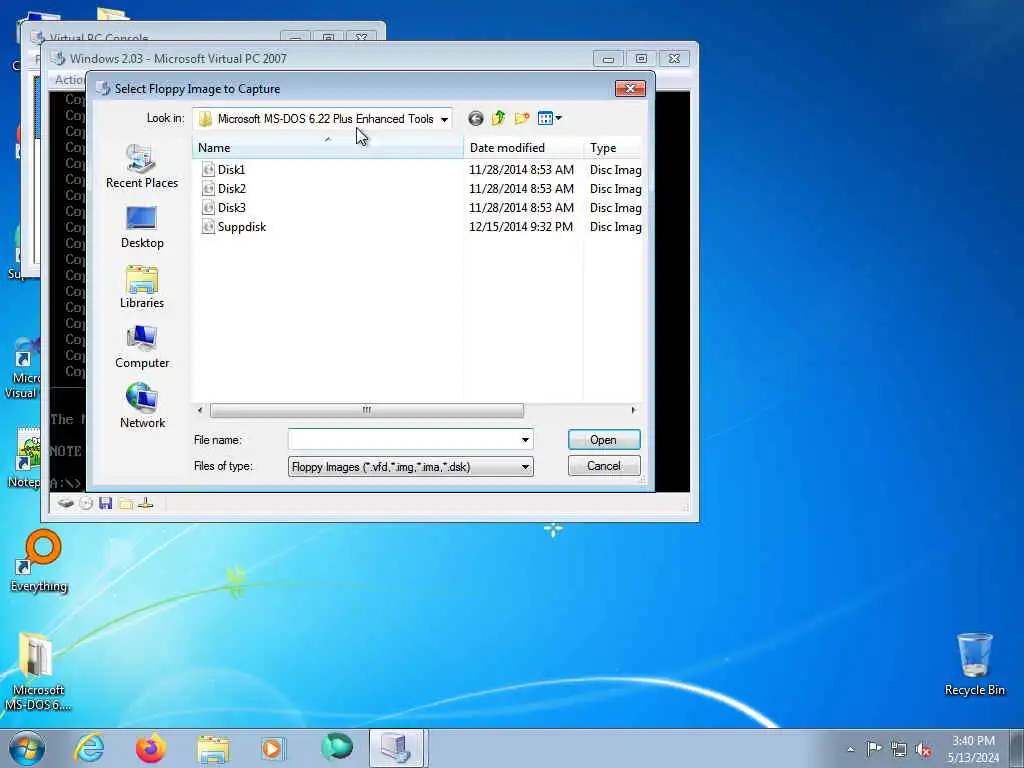Select the Disk2 image file
This screenshot has height=768, width=1024.
pyautogui.click(x=232, y=189)
